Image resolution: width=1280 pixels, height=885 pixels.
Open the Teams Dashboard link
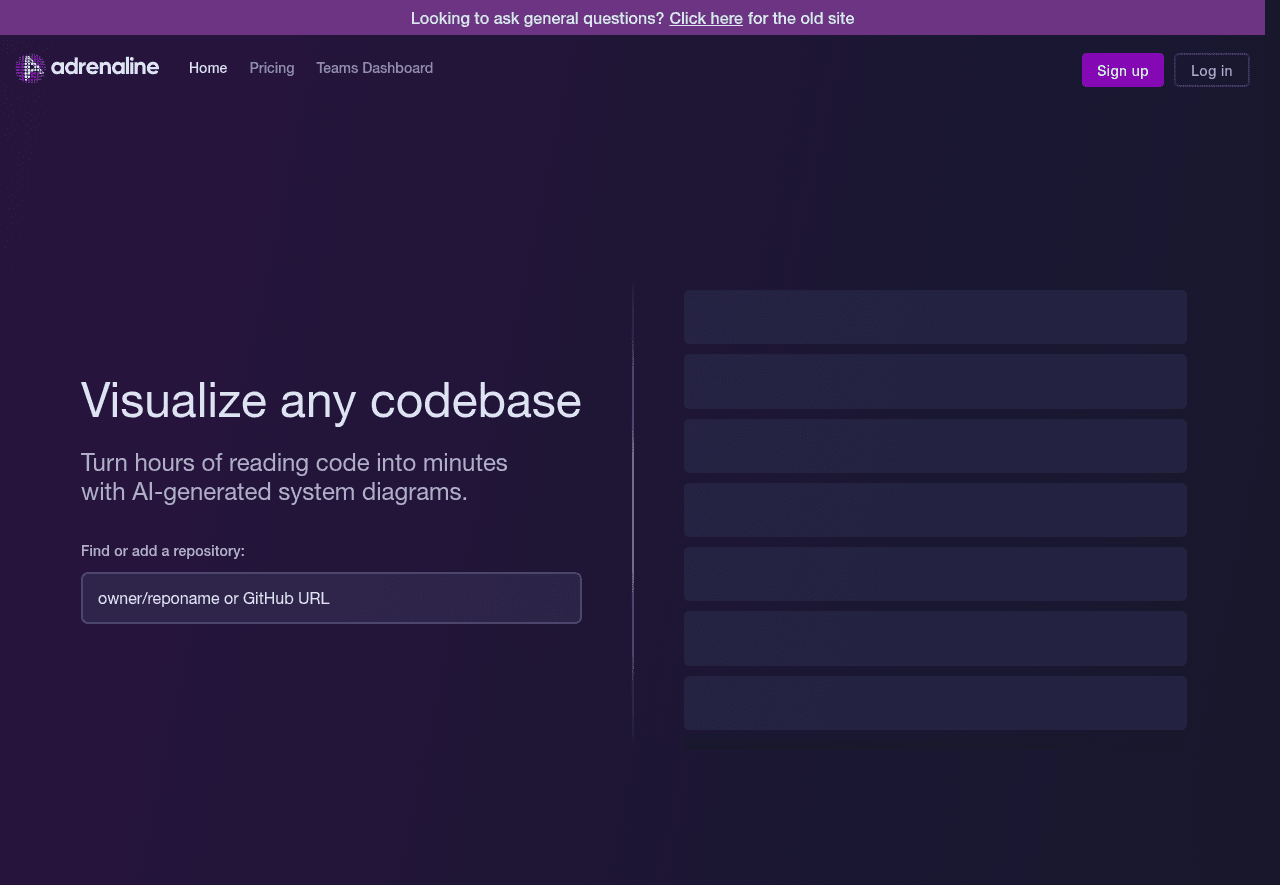click(x=374, y=68)
